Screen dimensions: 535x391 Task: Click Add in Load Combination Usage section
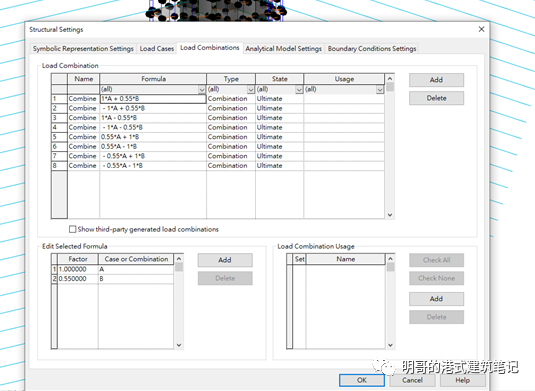[436, 299]
